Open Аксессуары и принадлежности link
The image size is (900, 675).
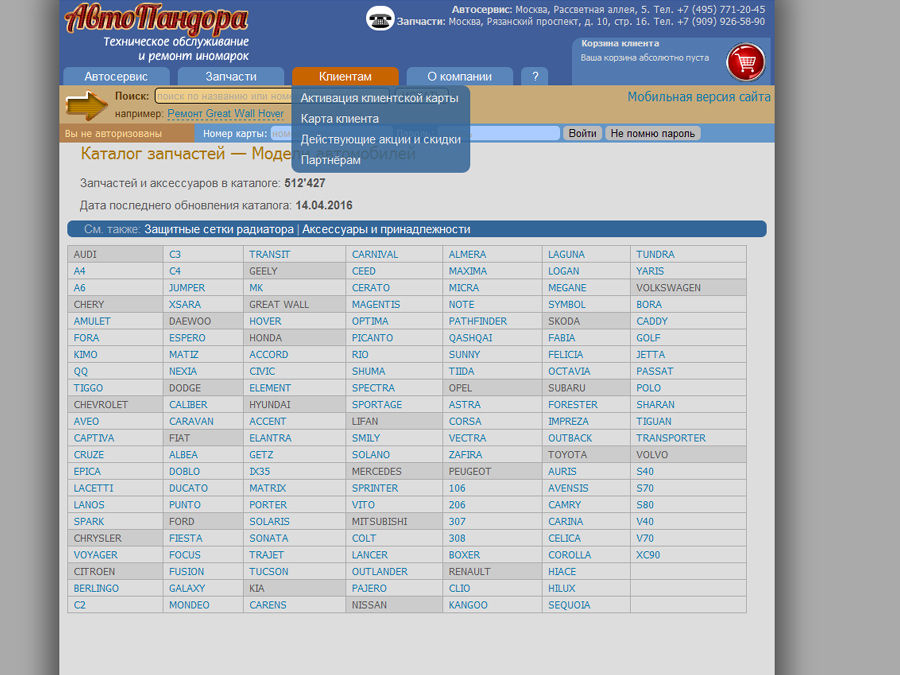(386, 229)
